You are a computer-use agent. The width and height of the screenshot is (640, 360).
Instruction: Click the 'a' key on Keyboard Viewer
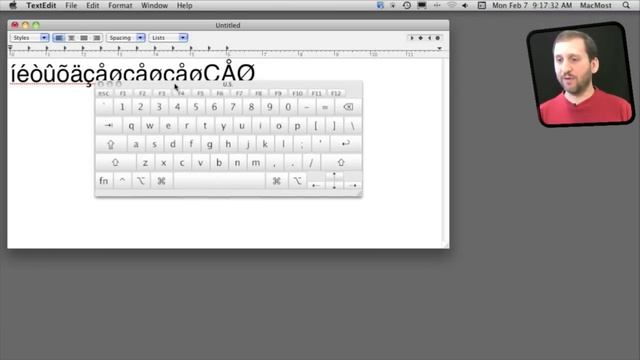pos(136,144)
